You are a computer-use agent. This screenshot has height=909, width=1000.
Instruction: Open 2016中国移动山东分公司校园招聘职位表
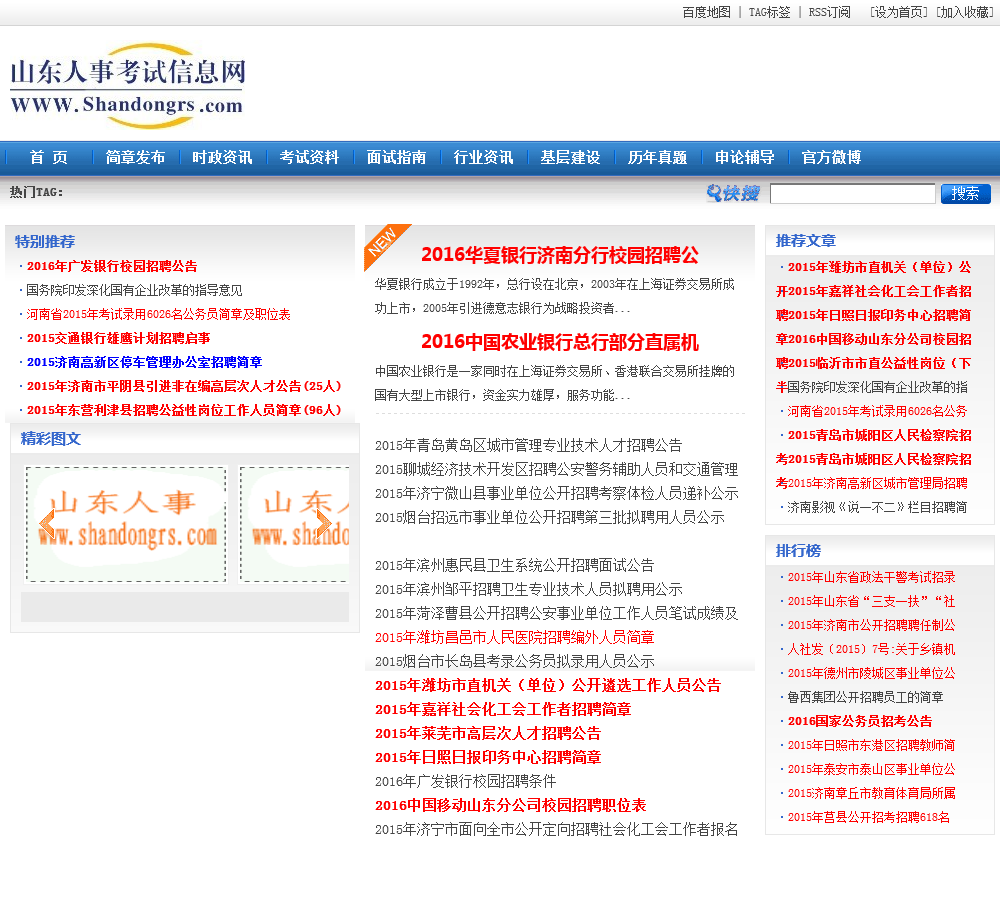(x=510, y=806)
